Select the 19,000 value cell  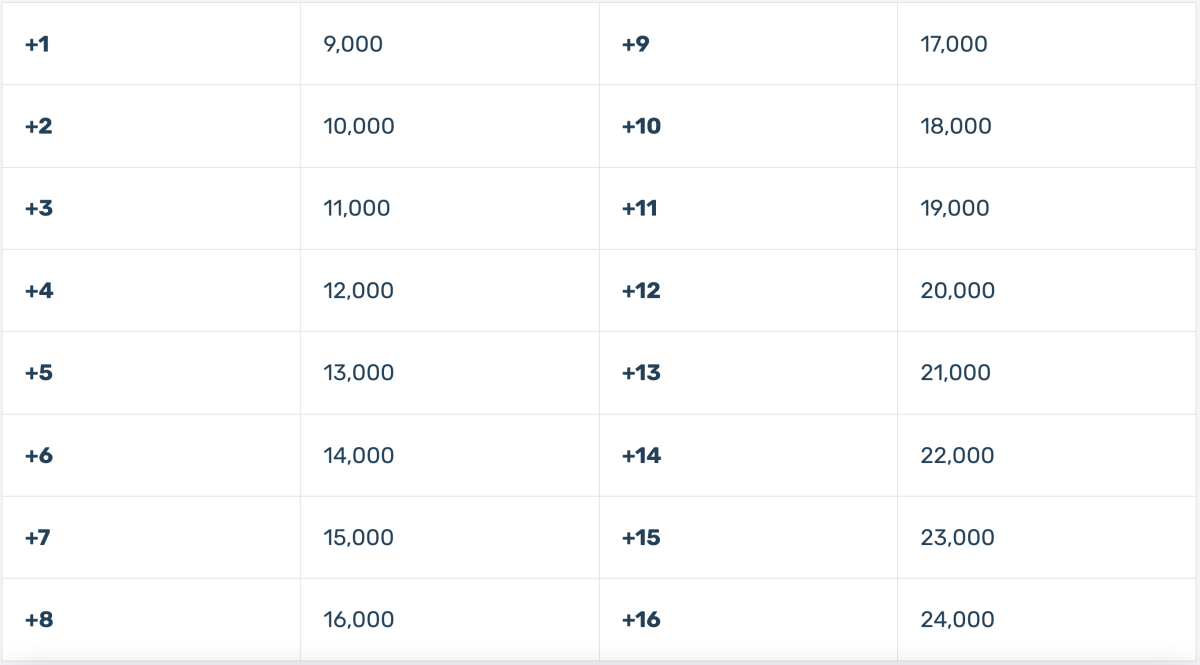(1047, 208)
